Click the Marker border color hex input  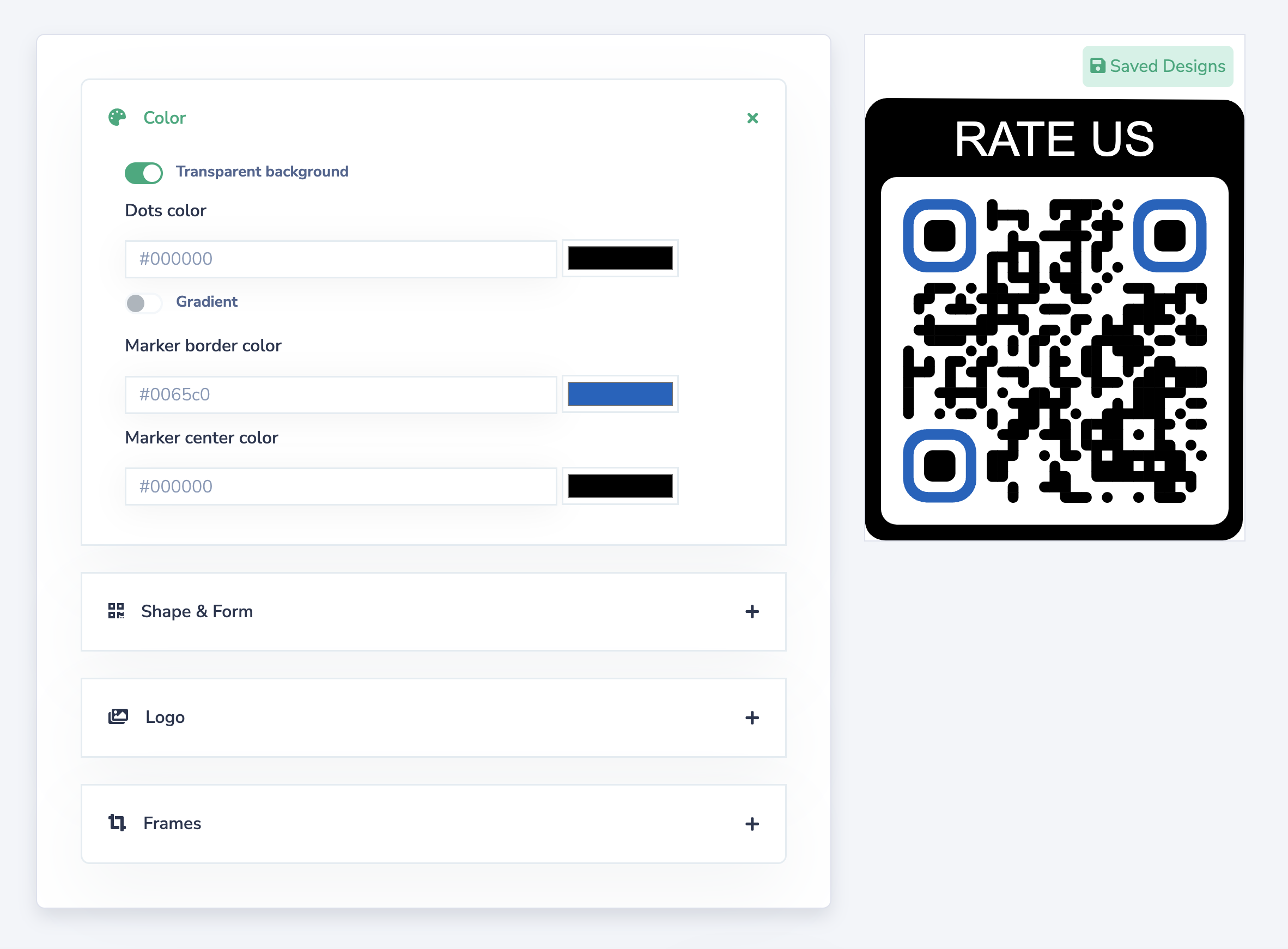point(341,394)
